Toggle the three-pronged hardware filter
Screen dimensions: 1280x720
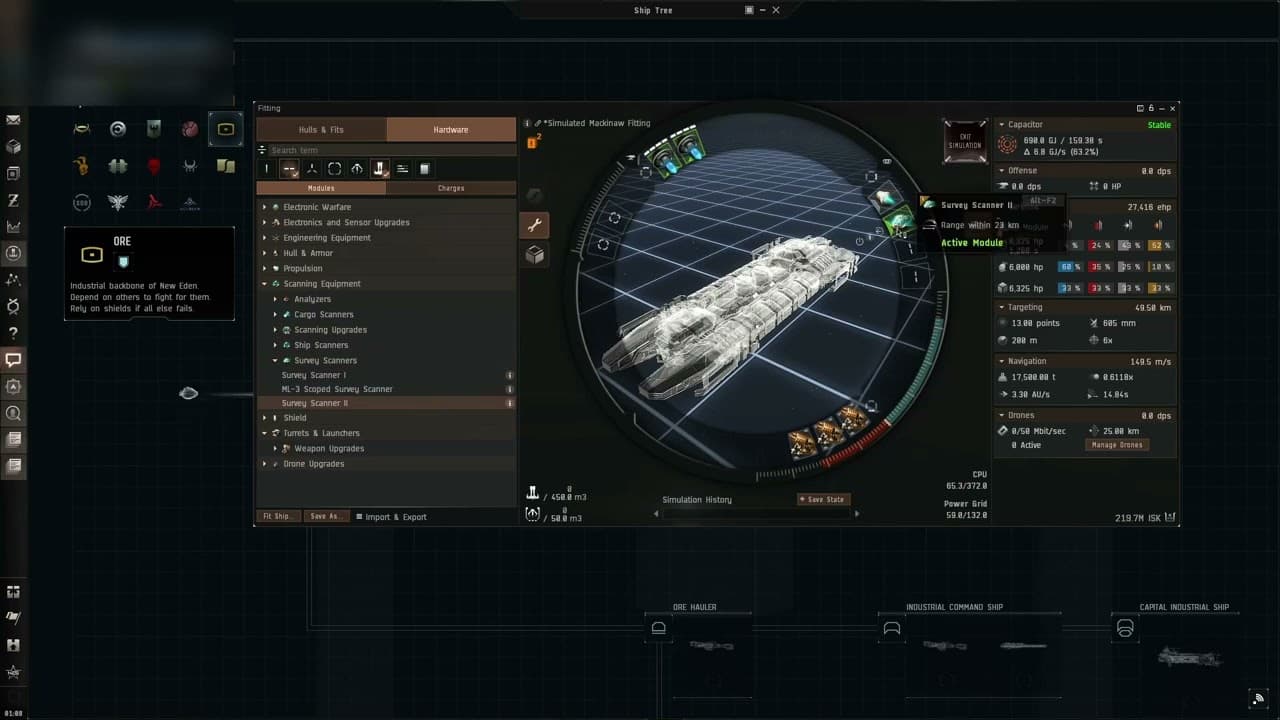click(312, 169)
